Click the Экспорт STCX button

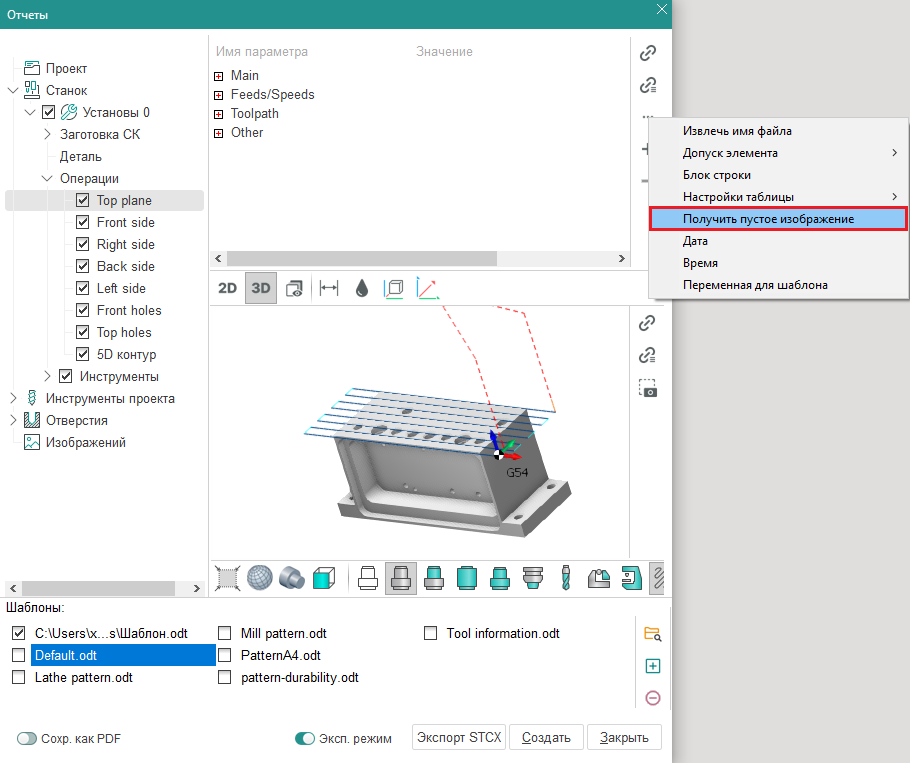pyautogui.click(x=459, y=738)
